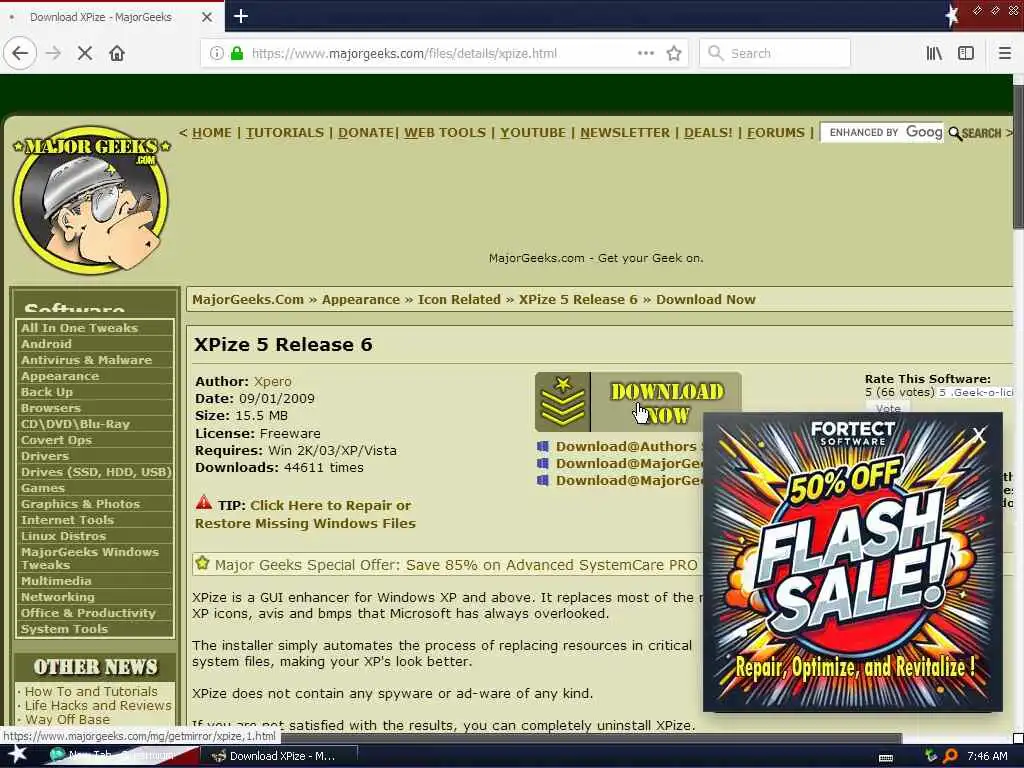Open the XPize 5 Release 6 breadcrumb
This screenshot has height=768, width=1024.
[x=578, y=300]
